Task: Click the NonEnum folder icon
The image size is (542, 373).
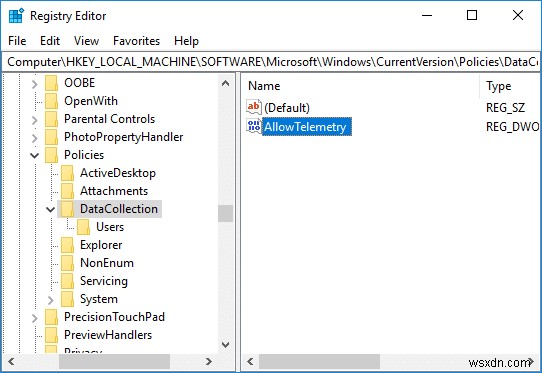Action: click(67, 263)
